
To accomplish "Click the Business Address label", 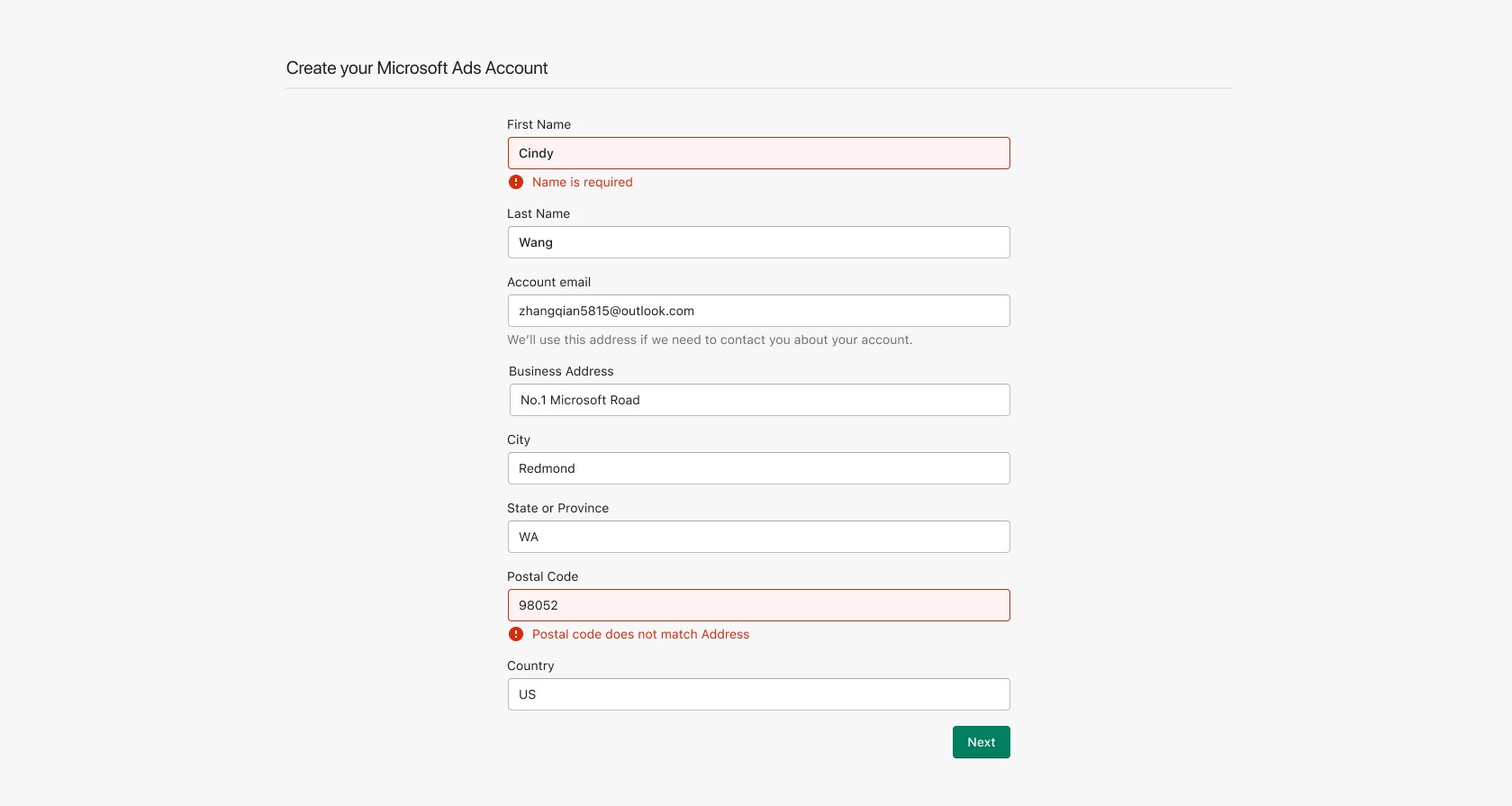I will pyautogui.click(x=561, y=371).
